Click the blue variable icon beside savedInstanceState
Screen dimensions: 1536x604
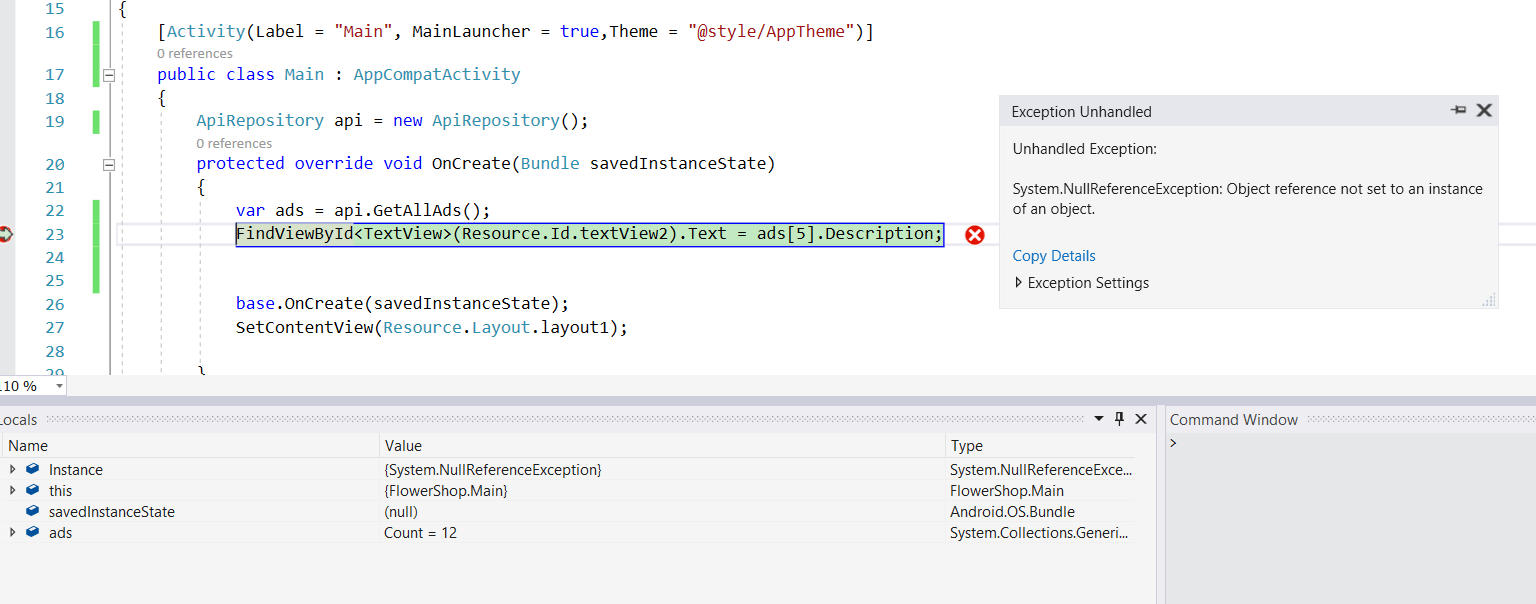click(x=33, y=512)
